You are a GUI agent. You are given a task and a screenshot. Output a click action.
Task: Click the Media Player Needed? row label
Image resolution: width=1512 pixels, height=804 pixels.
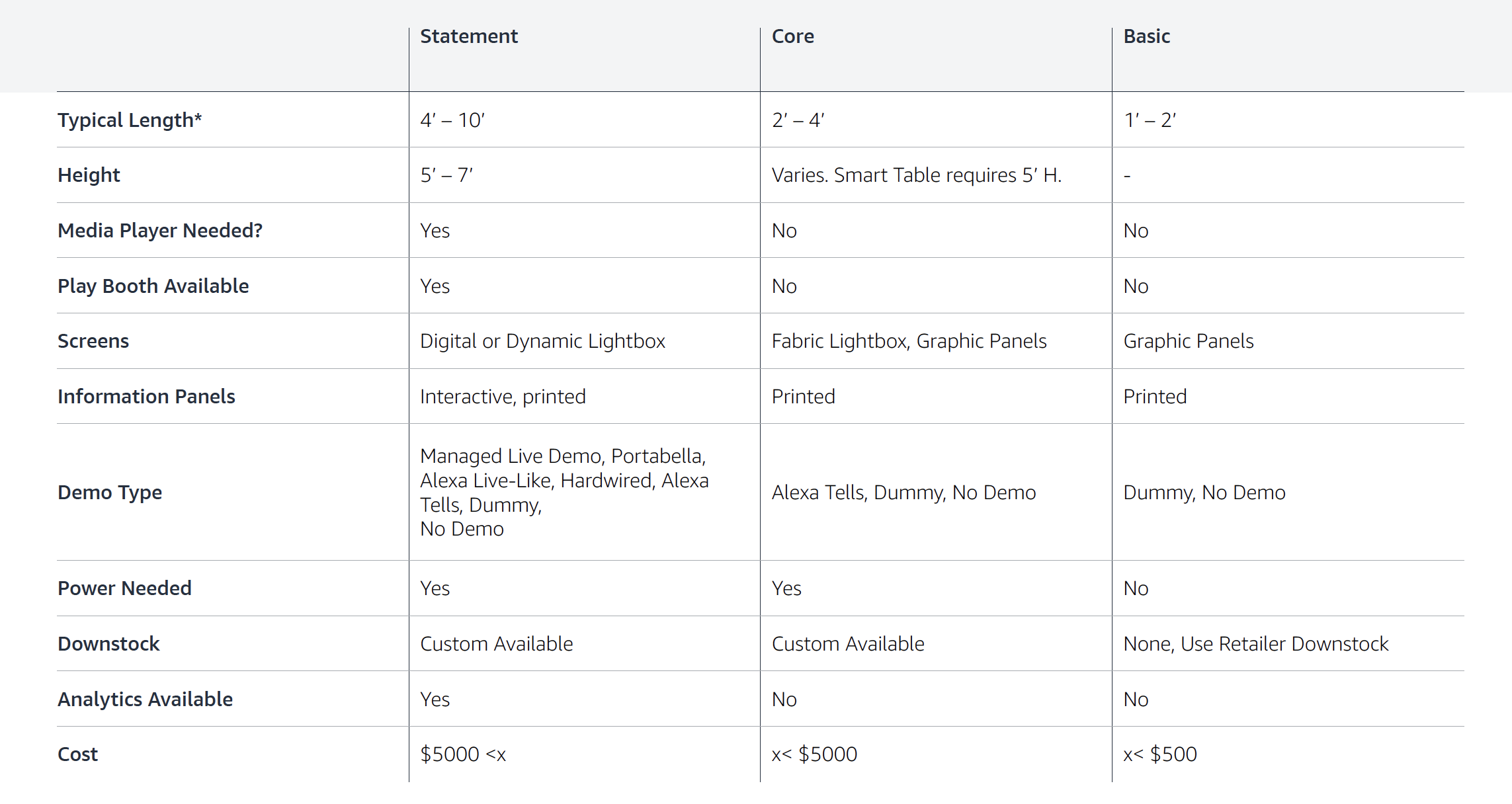(160, 231)
